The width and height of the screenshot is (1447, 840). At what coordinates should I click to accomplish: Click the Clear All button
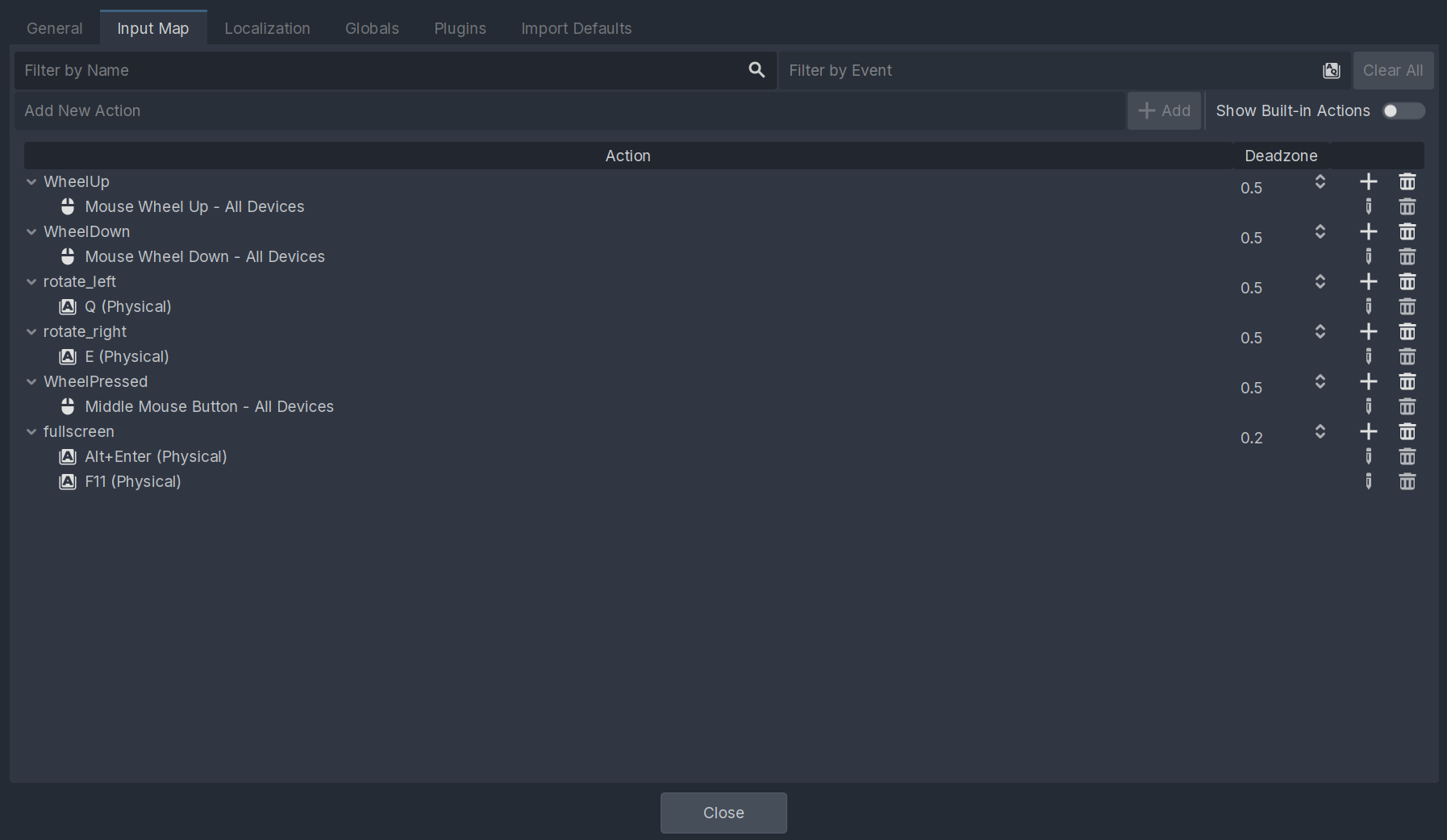tap(1392, 71)
